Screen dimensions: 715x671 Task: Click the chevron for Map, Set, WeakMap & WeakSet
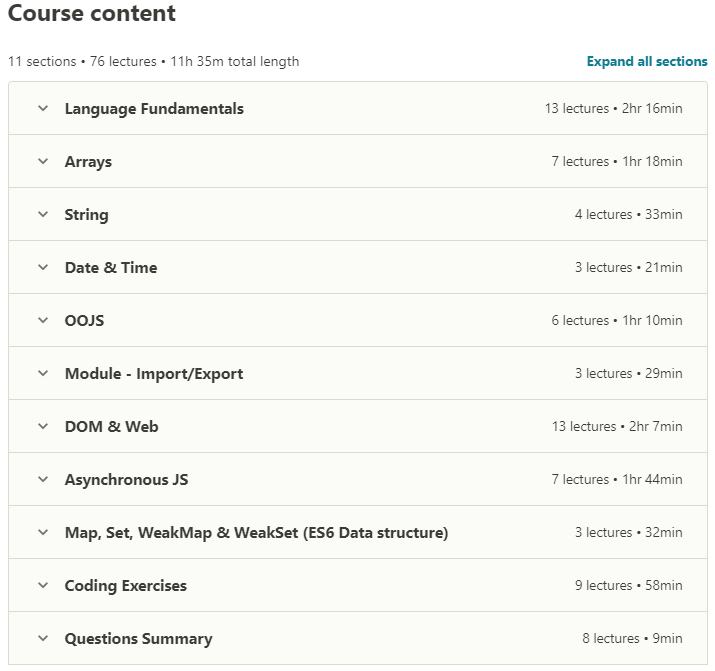[x=43, y=532]
